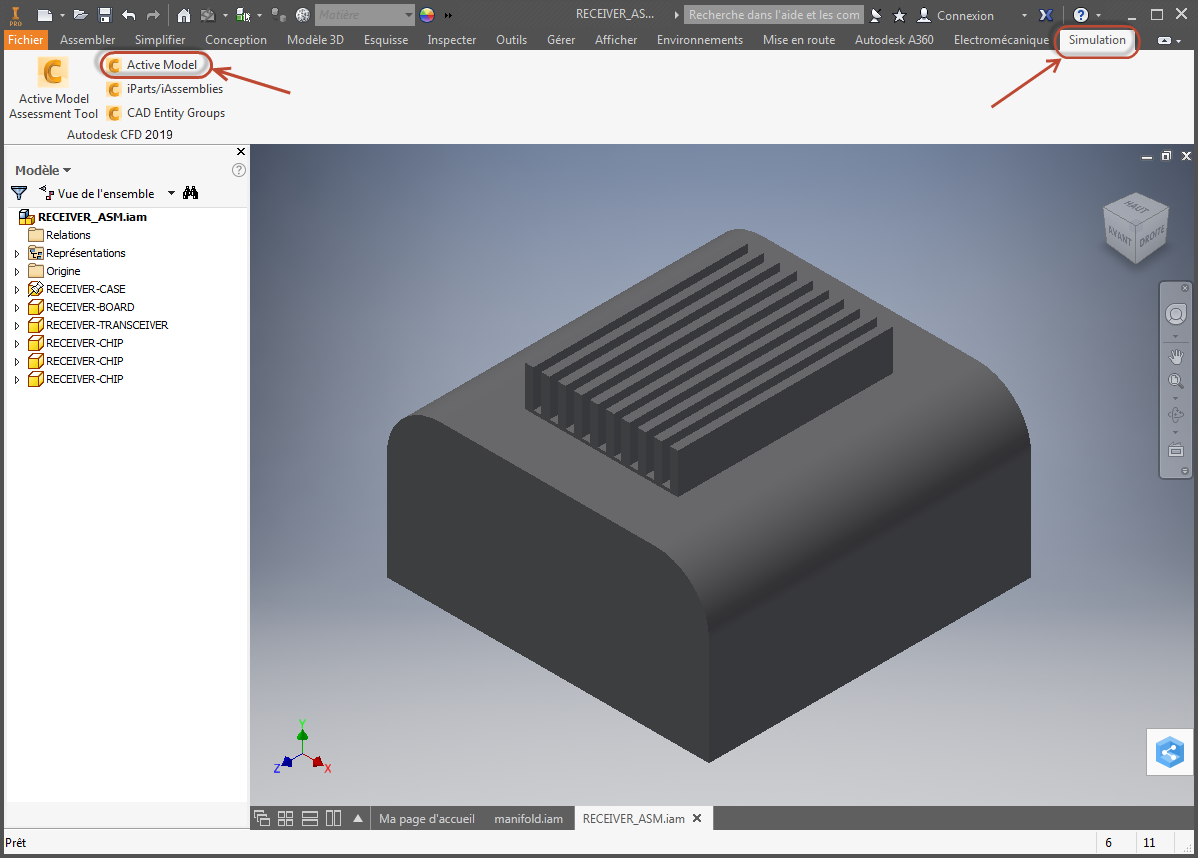
Task: Click the green parts selection icon
Action: pos(244,15)
